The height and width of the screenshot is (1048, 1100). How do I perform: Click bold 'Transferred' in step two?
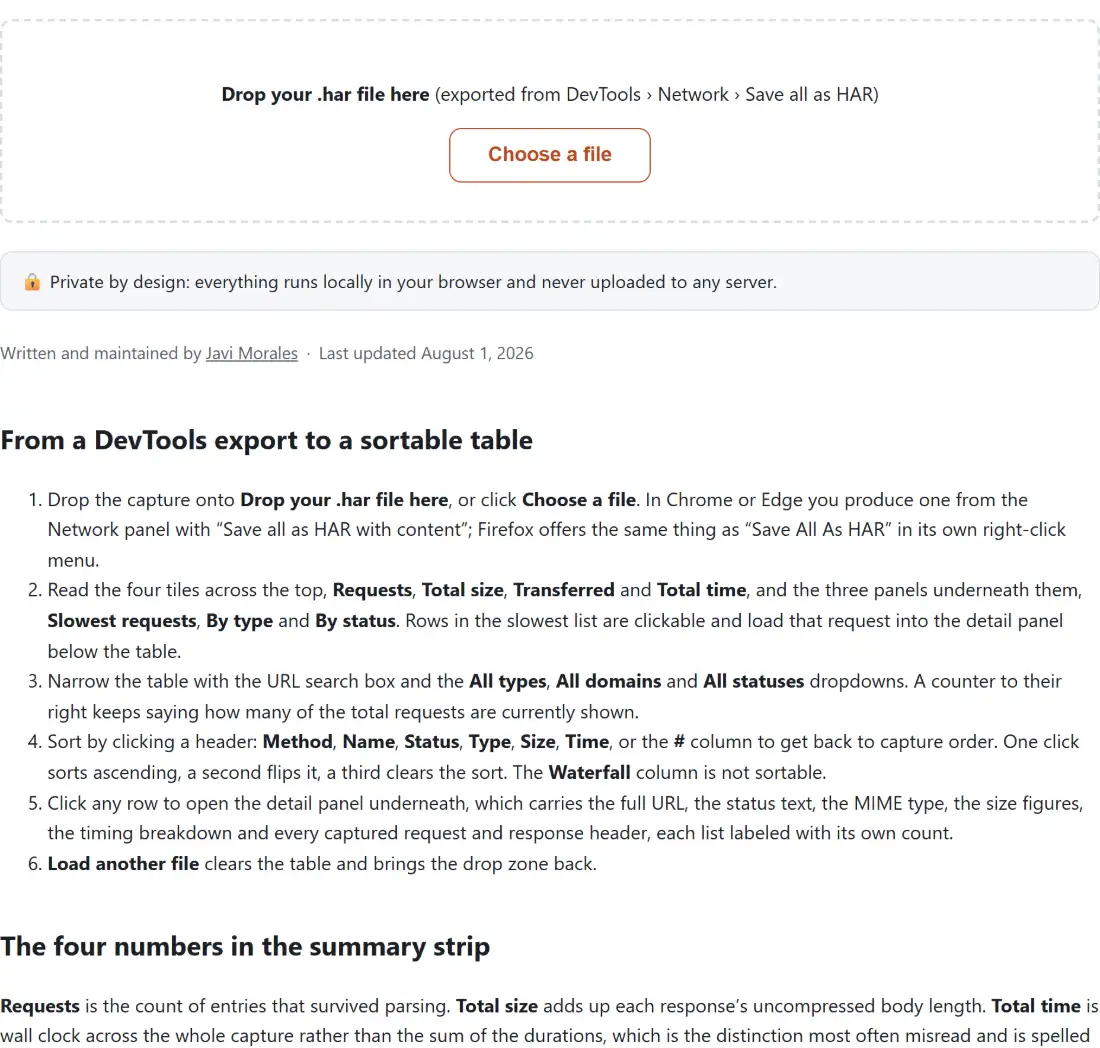click(563, 591)
